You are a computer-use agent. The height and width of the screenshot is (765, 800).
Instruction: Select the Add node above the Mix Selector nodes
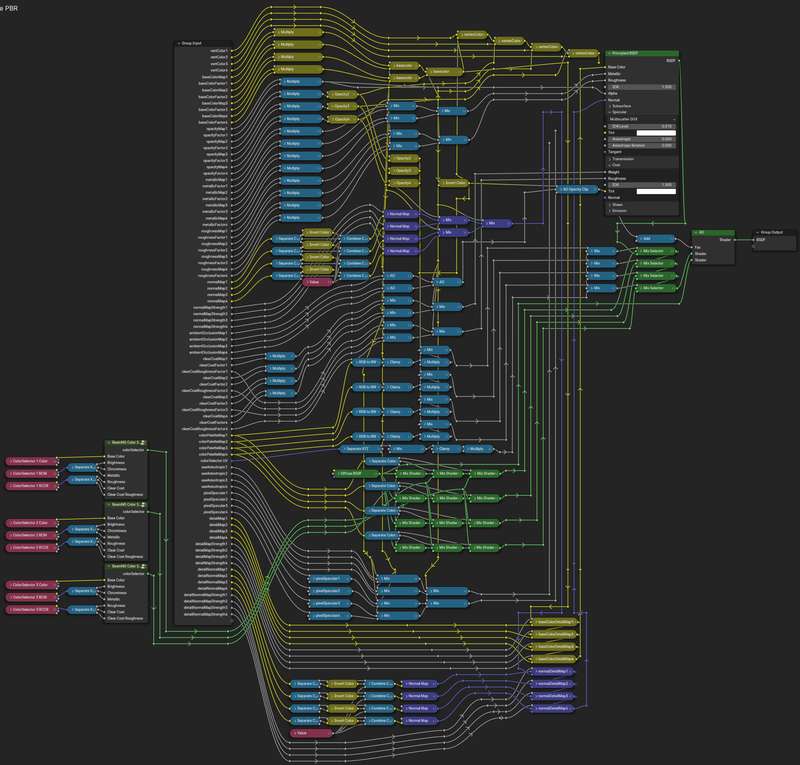tap(656, 239)
